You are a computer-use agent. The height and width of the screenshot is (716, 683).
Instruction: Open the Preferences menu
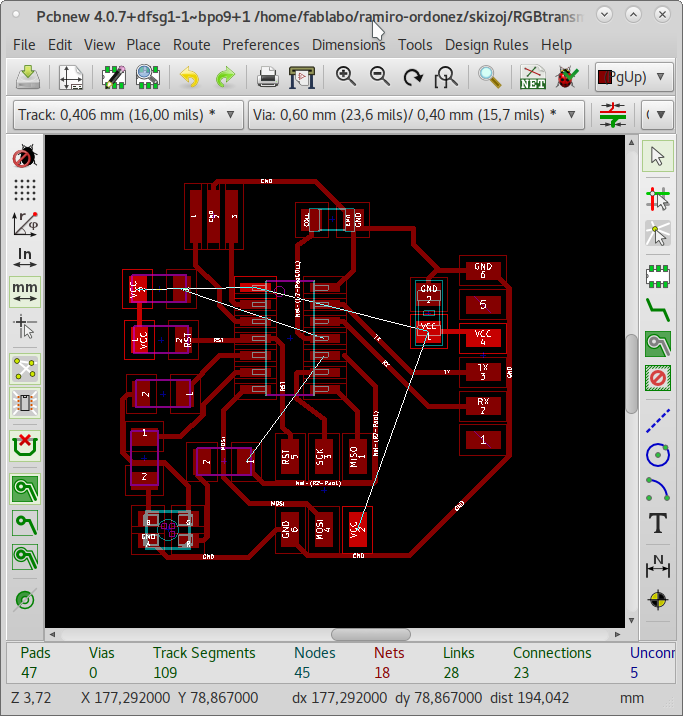tap(261, 45)
